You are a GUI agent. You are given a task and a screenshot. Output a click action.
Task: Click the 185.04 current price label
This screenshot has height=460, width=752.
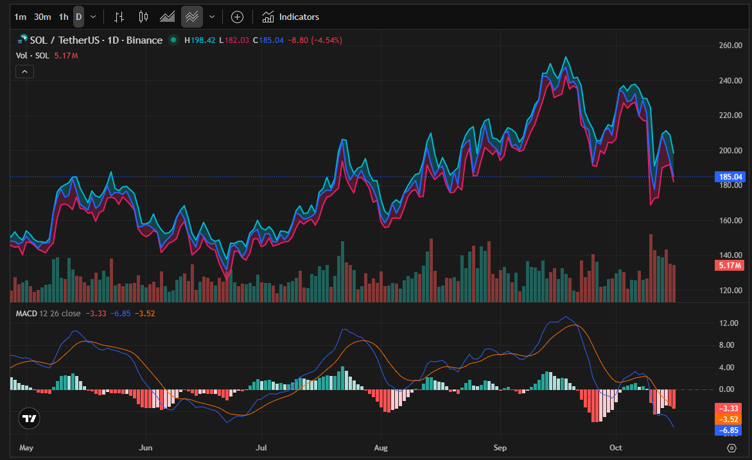727,177
